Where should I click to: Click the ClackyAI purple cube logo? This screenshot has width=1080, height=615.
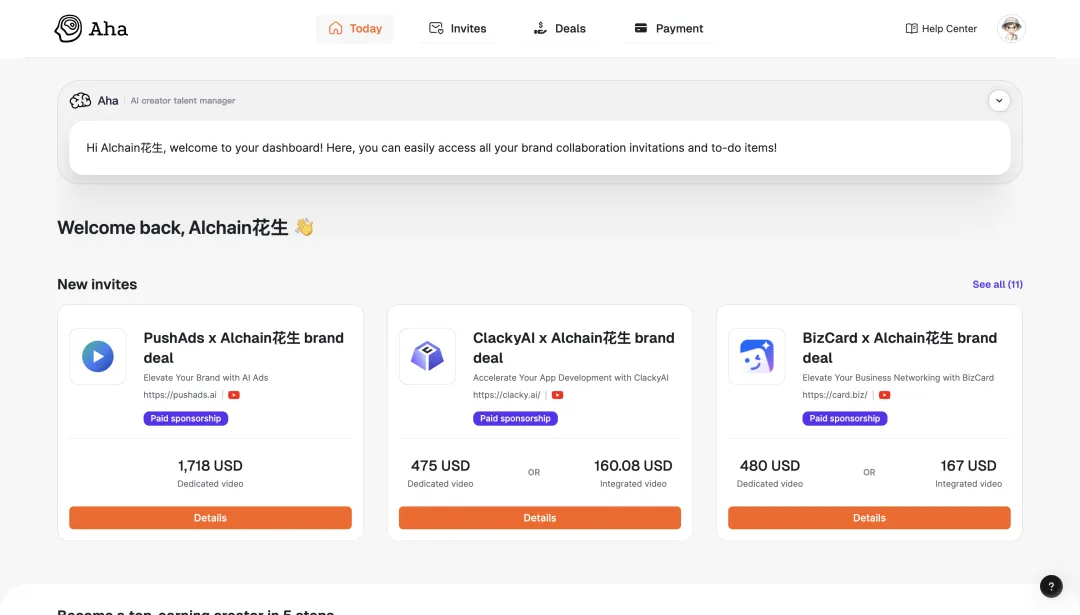427,356
